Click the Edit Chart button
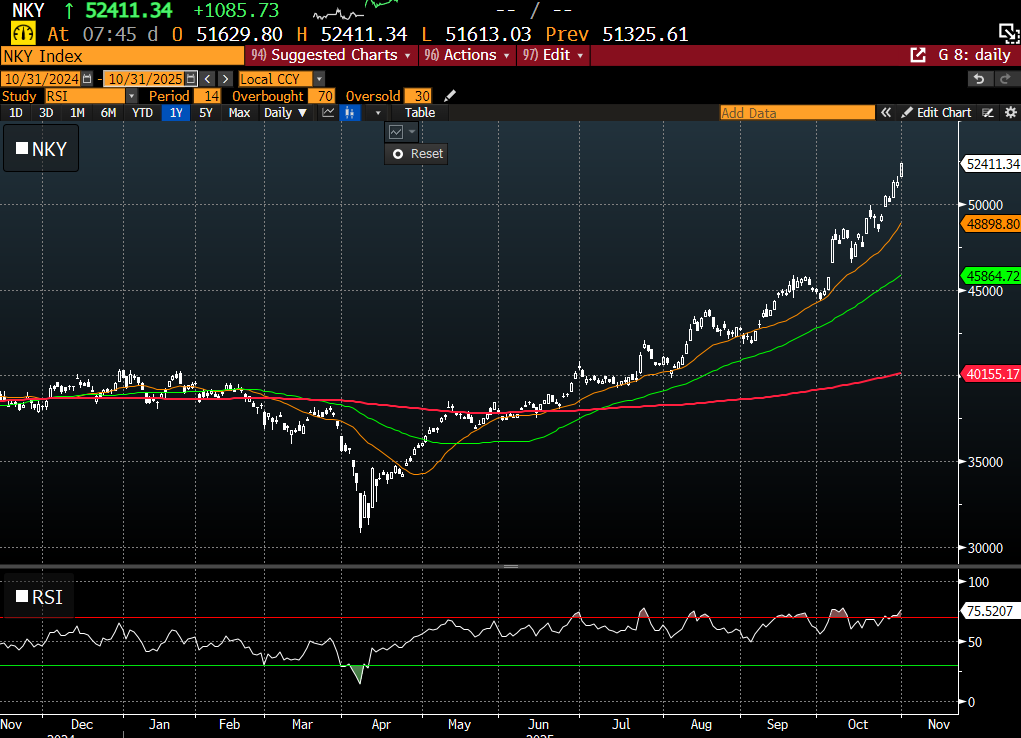The width and height of the screenshot is (1021, 738). (x=936, y=113)
